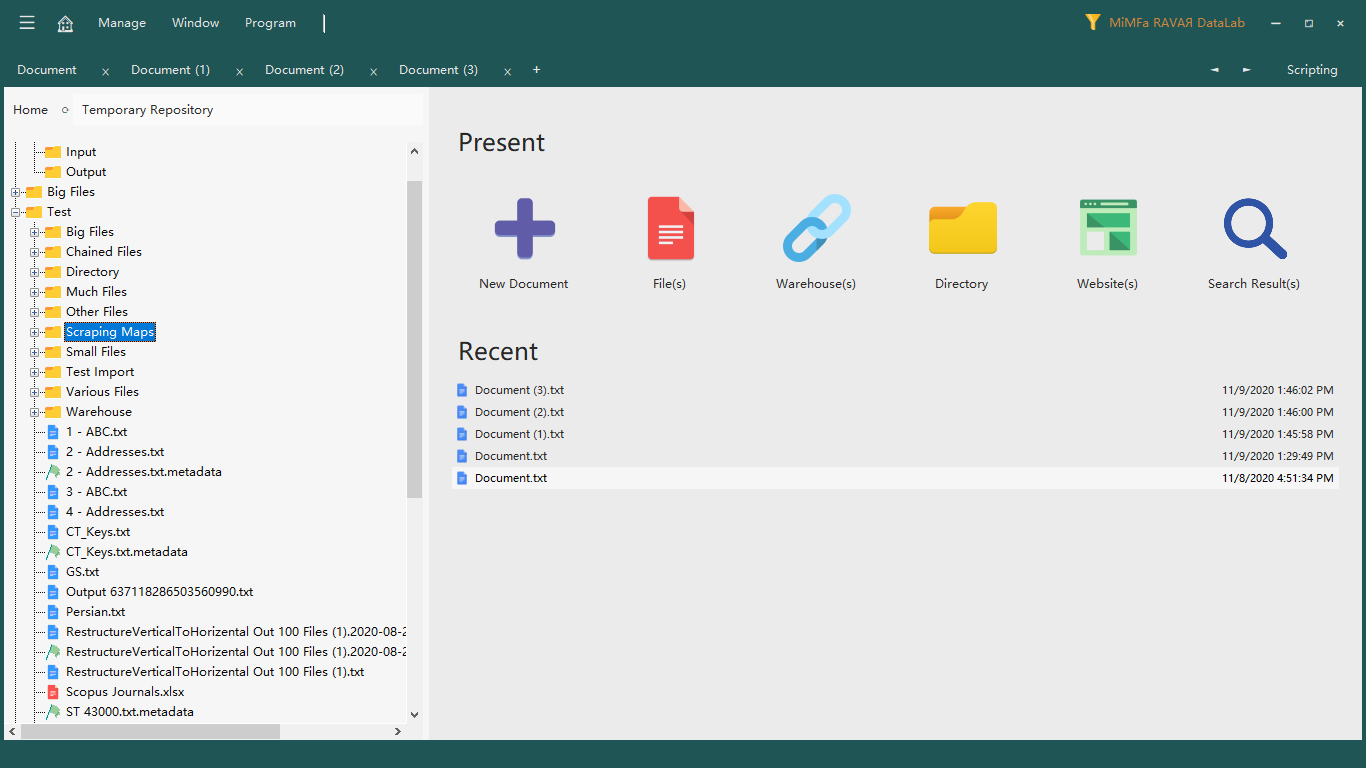Screen dimensions: 1366x768
Task: Select Scopus Journals.xlsx in the tree
Action: (x=124, y=692)
